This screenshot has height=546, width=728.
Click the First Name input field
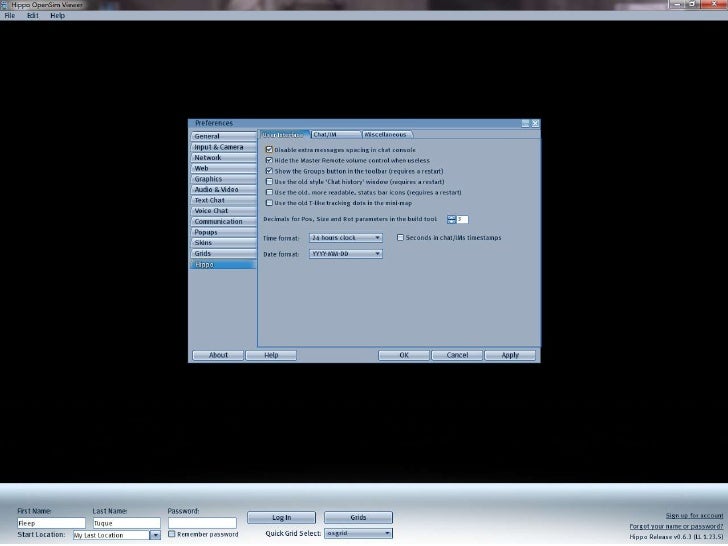pyautogui.click(x=51, y=523)
